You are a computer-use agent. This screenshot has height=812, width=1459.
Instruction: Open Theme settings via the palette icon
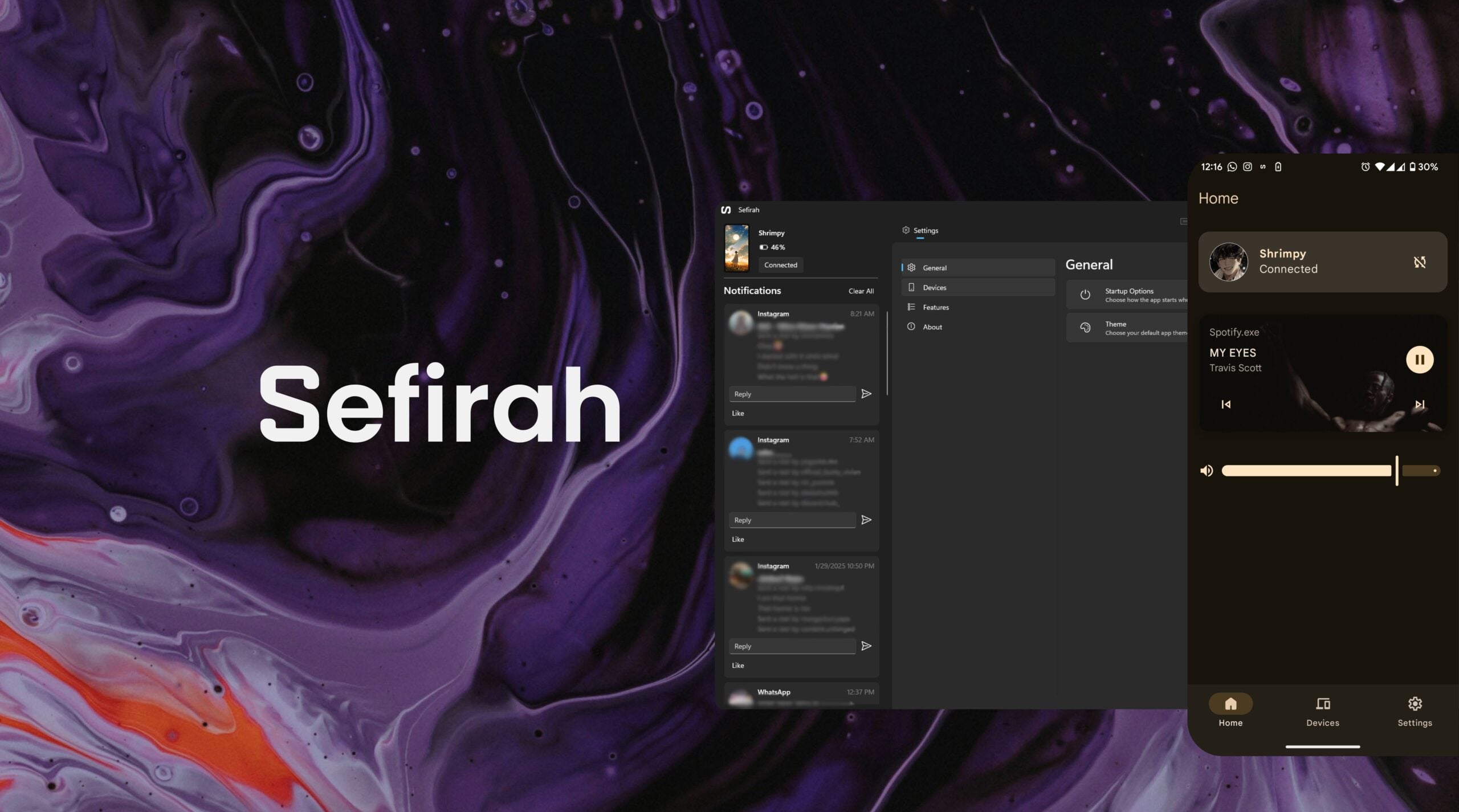tap(1085, 327)
